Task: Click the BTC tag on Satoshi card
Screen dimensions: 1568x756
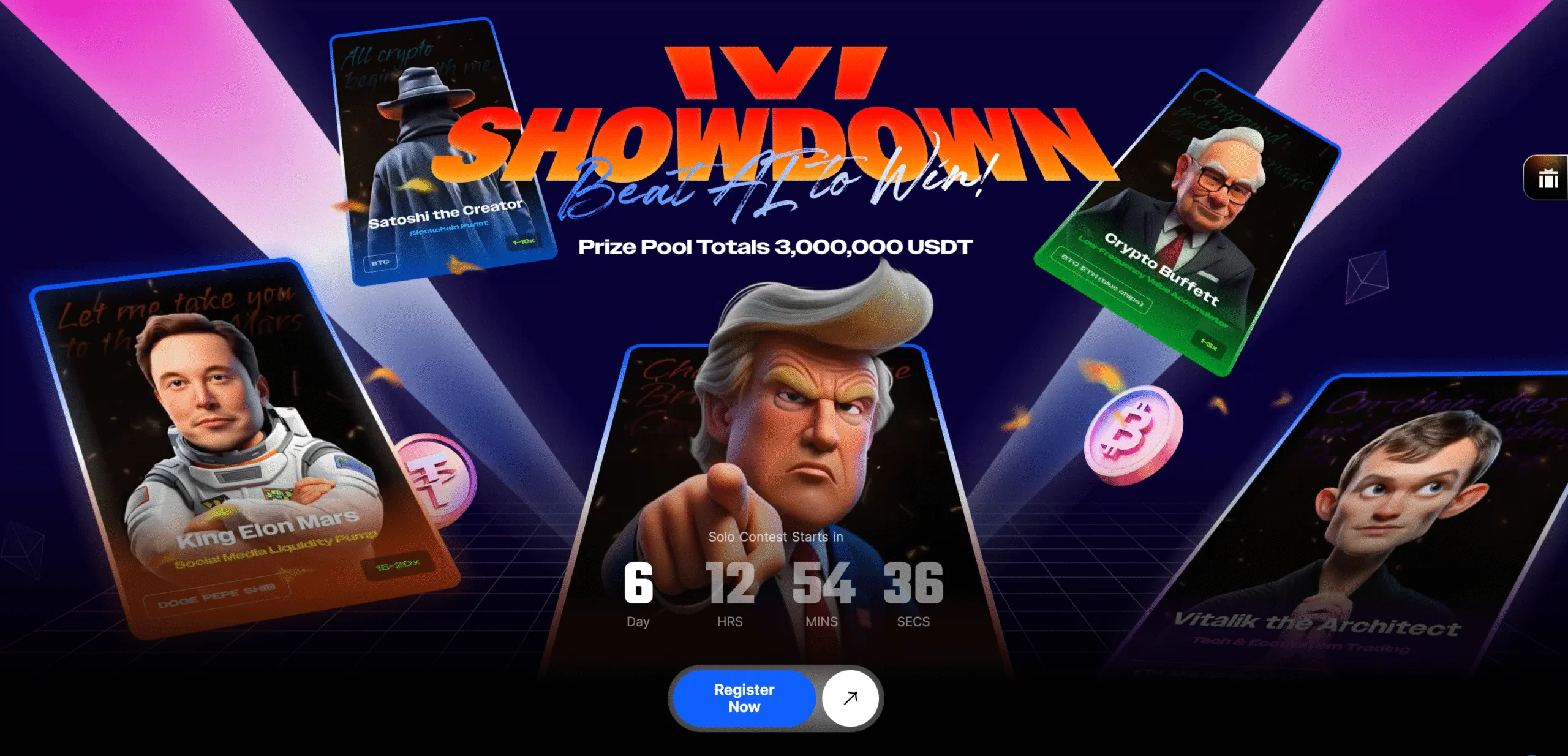Action: coord(380,262)
